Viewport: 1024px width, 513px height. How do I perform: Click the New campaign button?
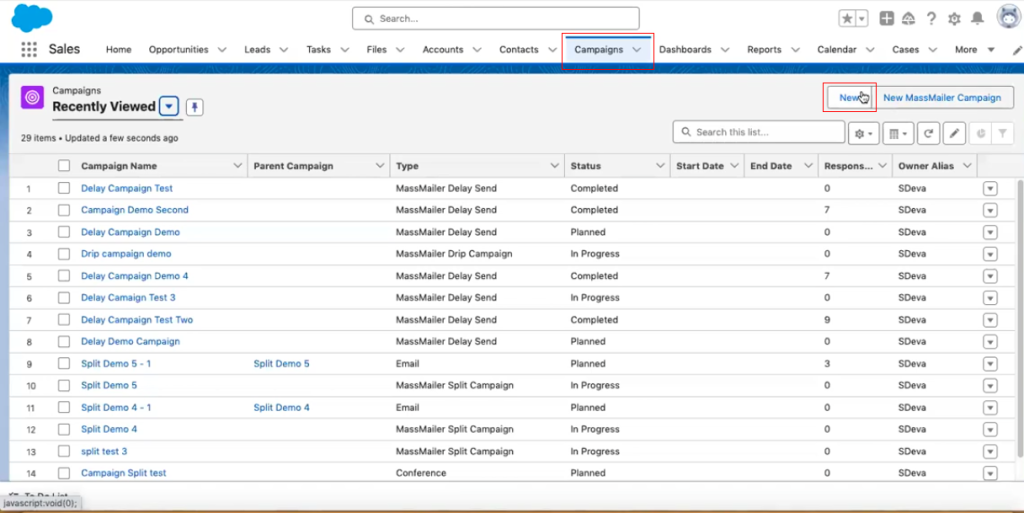(x=850, y=98)
